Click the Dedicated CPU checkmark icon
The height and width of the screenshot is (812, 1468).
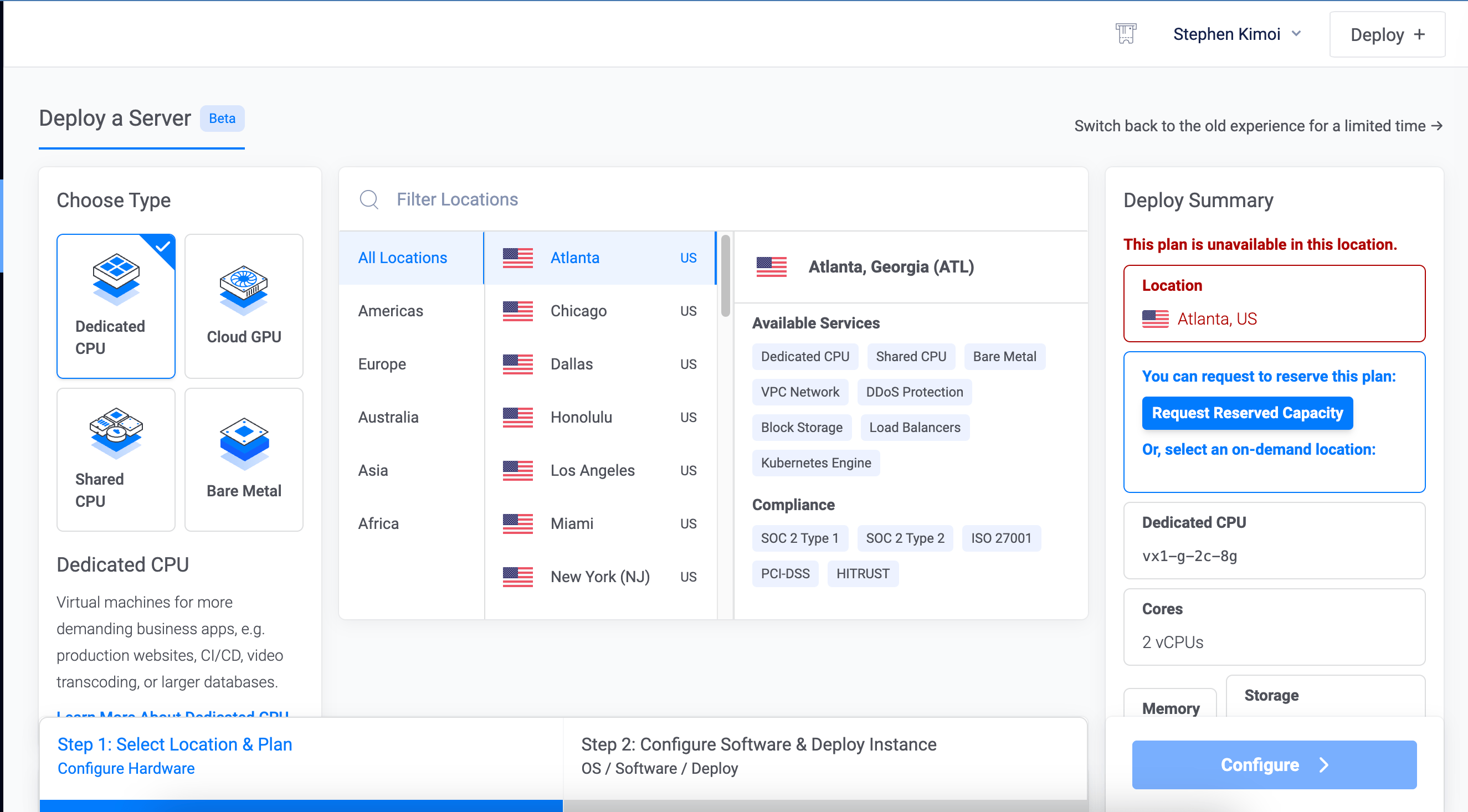164,246
